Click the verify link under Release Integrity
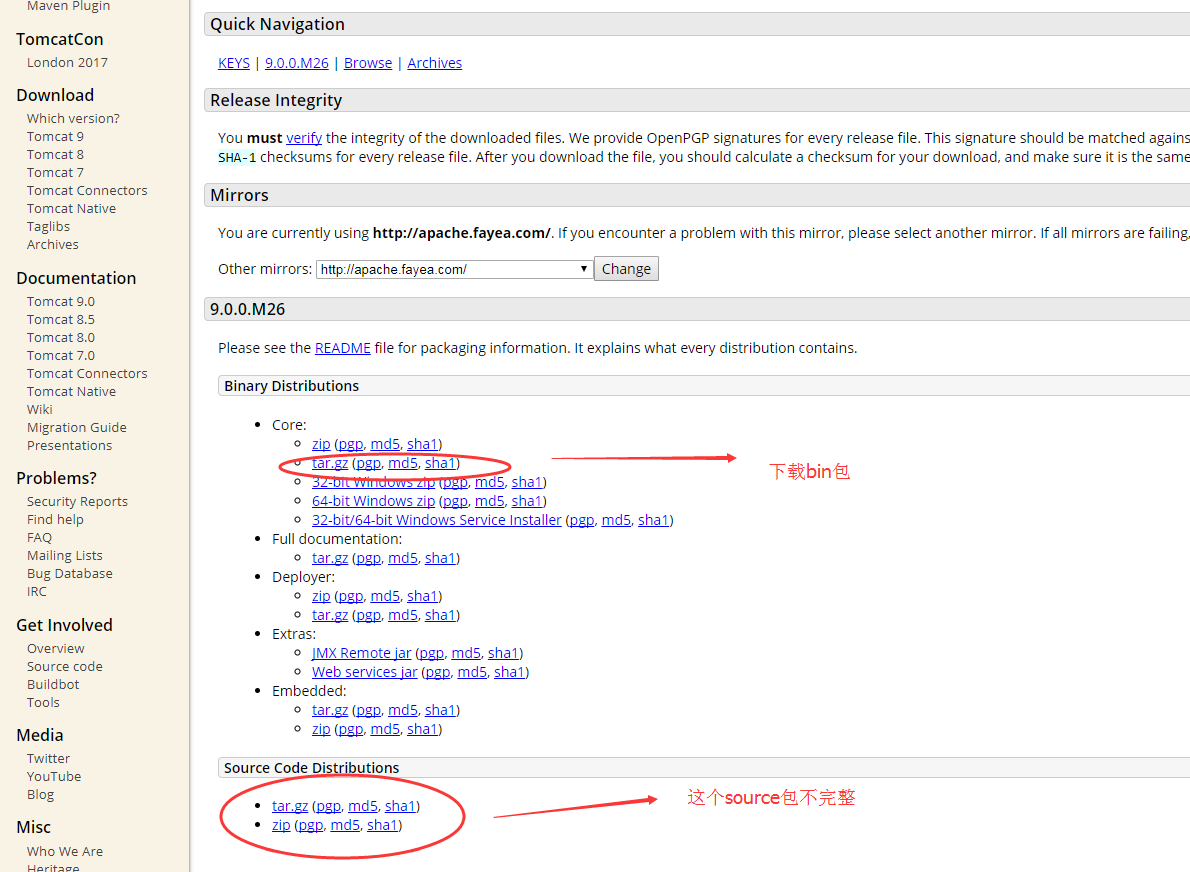The width and height of the screenshot is (1190, 872). click(304, 138)
